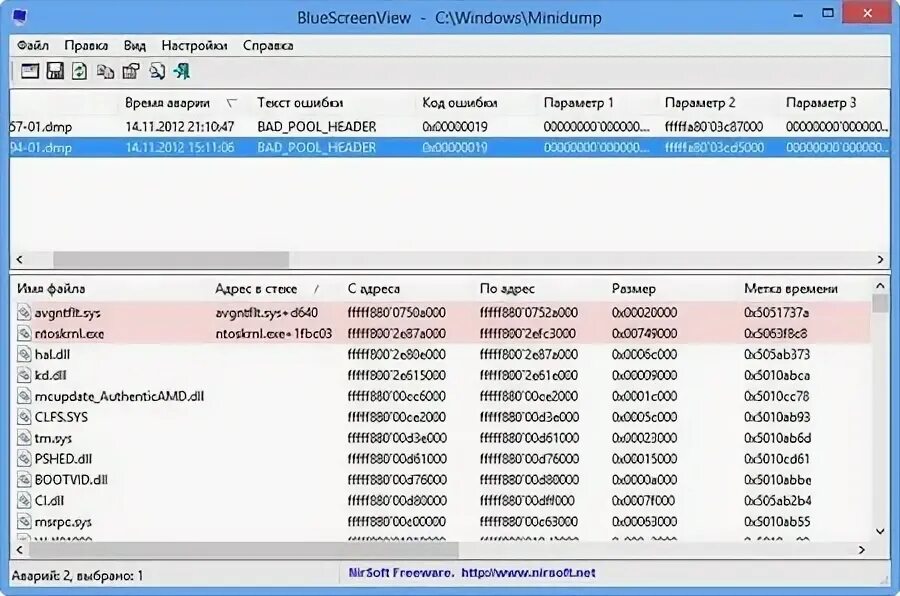The image size is (900, 596).
Task: Open the Справка menu
Action: pyautogui.click(x=268, y=45)
